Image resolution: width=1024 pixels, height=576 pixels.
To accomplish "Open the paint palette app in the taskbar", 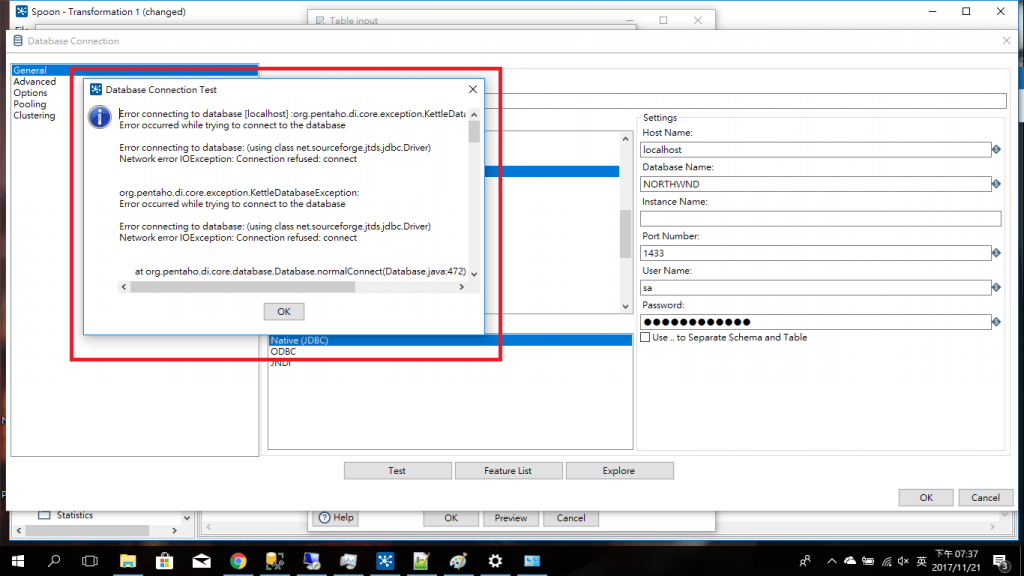I will point(458,561).
